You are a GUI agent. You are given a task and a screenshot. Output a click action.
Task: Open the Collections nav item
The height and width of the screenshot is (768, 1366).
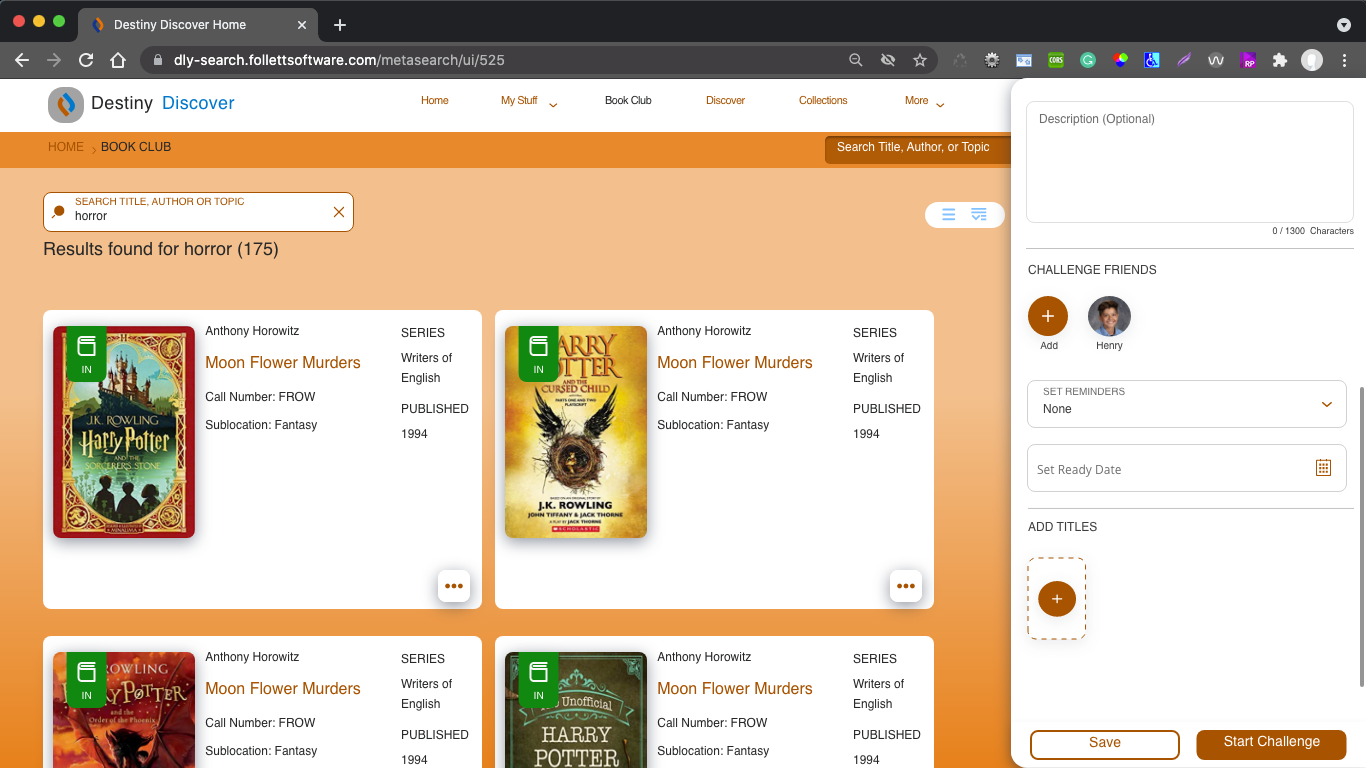coord(823,101)
